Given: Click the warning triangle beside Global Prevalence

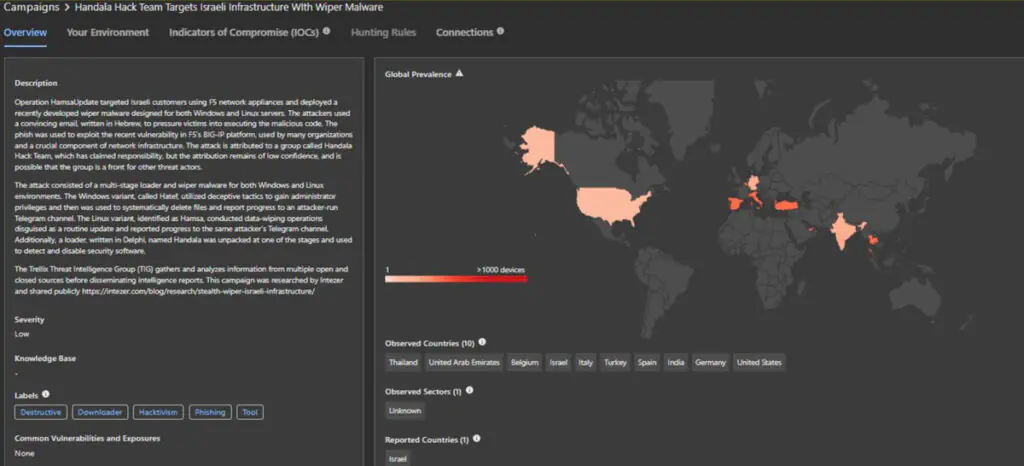Looking at the screenshot, I should (x=460, y=74).
